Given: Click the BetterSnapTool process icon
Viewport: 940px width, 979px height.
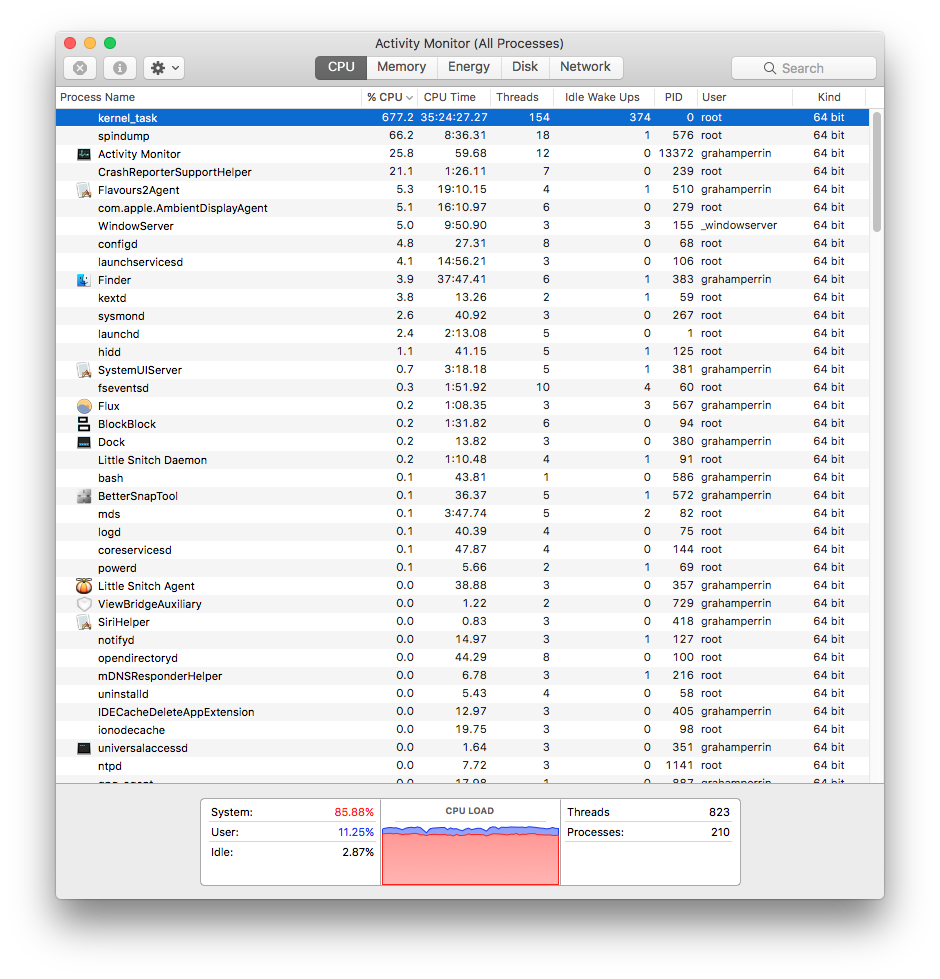Looking at the screenshot, I should coord(84,496).
